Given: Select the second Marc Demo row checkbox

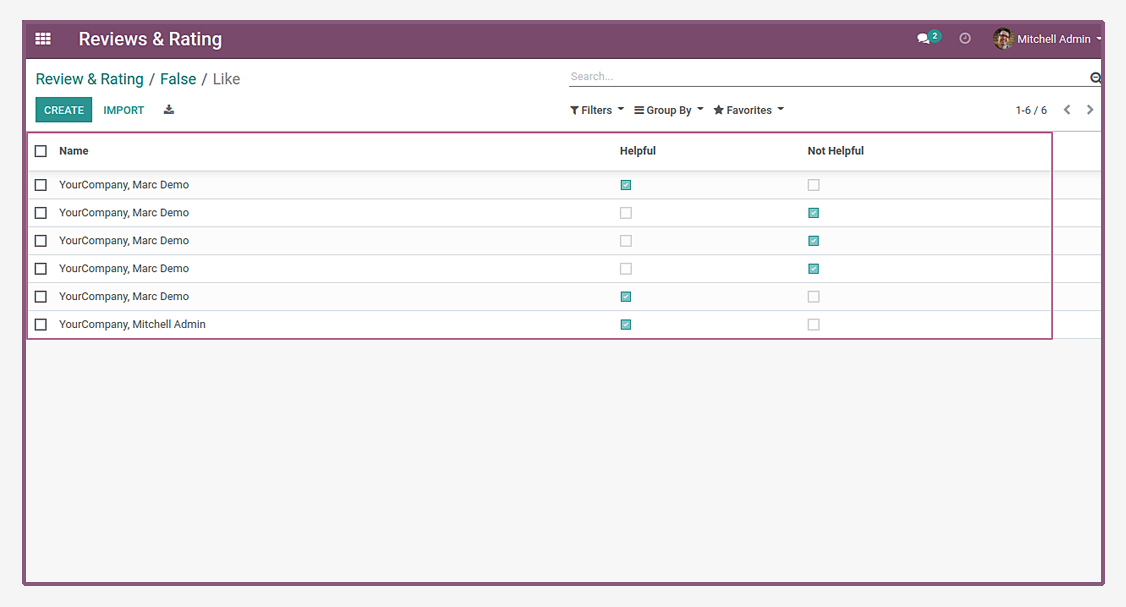Looking at the screenshot, I should click(x=41, y=213).
